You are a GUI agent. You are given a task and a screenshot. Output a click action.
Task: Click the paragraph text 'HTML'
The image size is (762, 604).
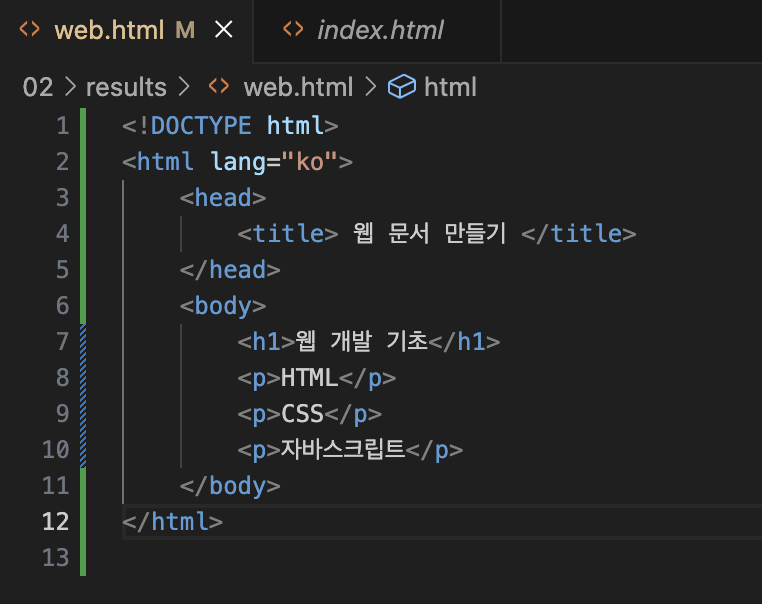pos(309,378)
